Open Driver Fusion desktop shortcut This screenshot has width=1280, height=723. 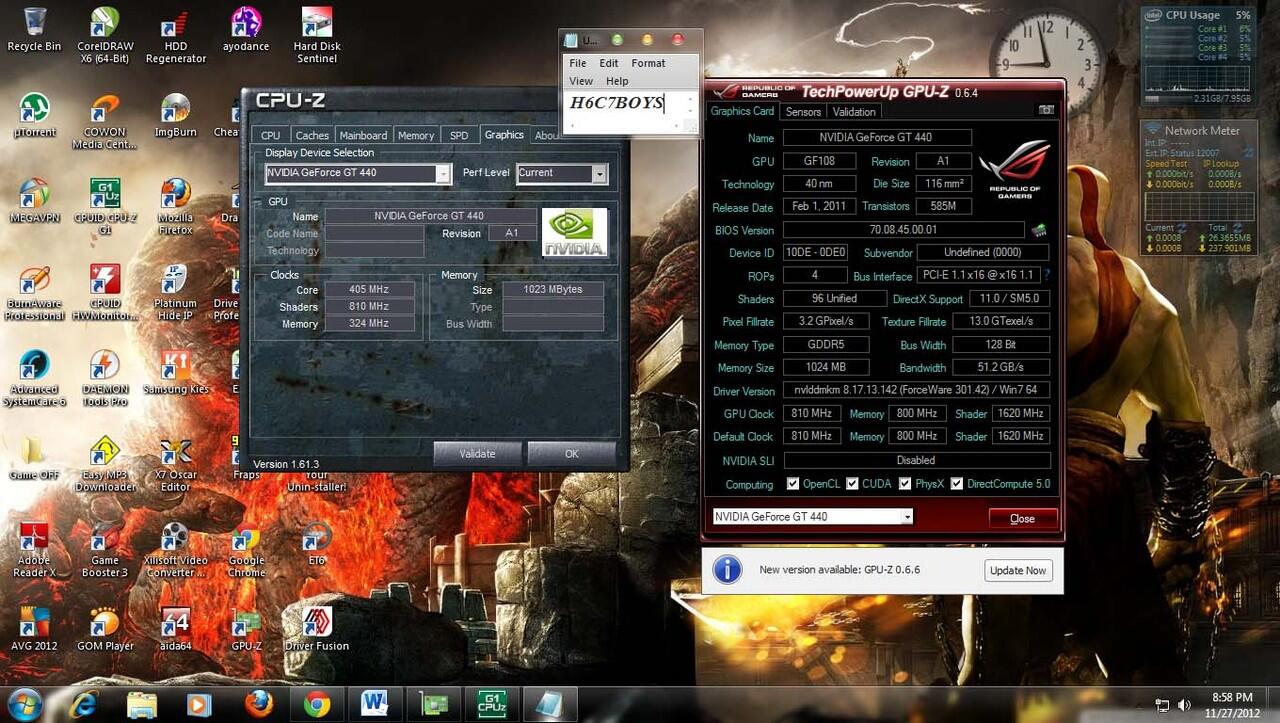pos(317,630)
